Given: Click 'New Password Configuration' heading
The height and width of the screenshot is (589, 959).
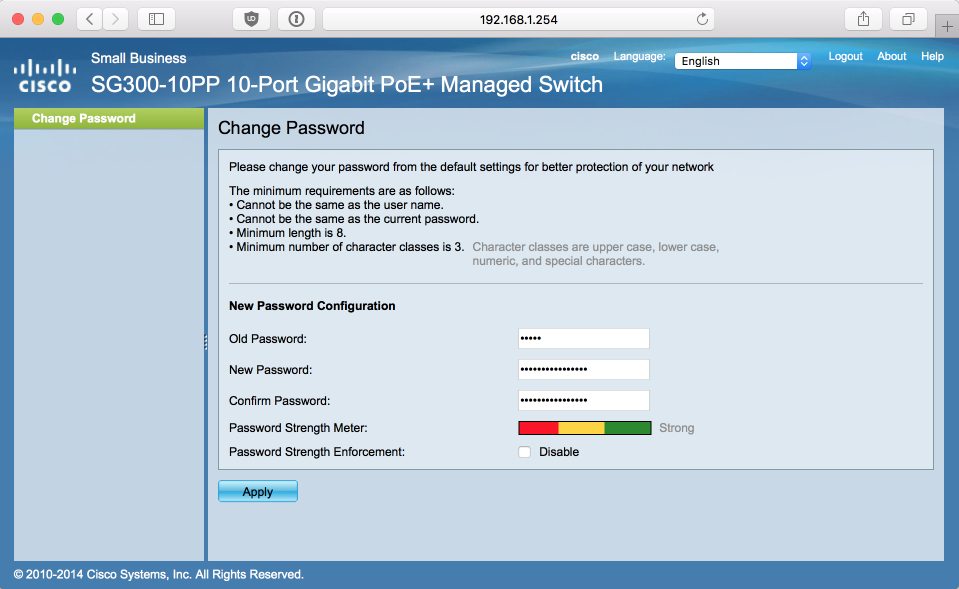Looking at the screenshot, I should tap(312, 306).
